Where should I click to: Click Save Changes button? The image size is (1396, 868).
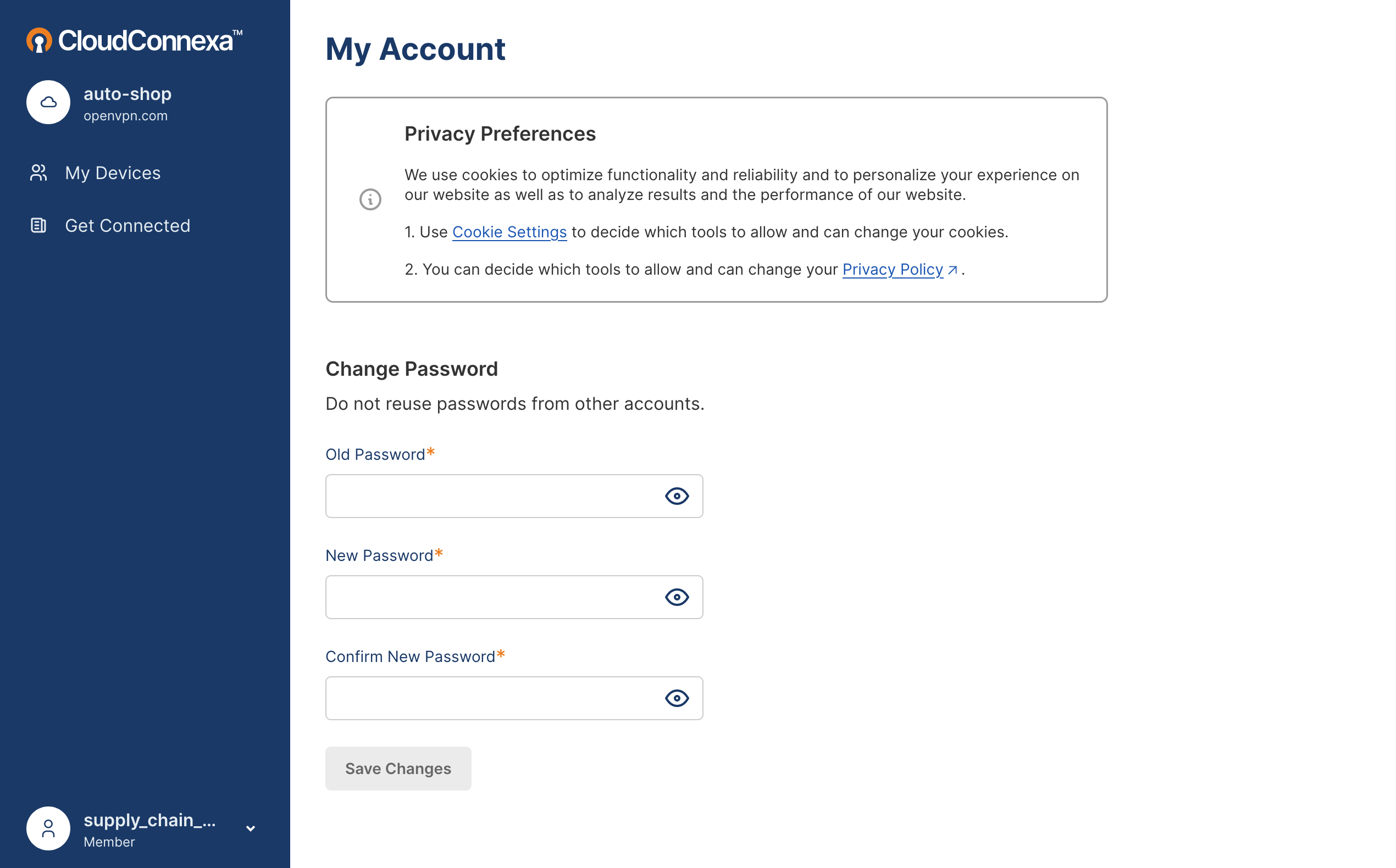pos(398,768)
